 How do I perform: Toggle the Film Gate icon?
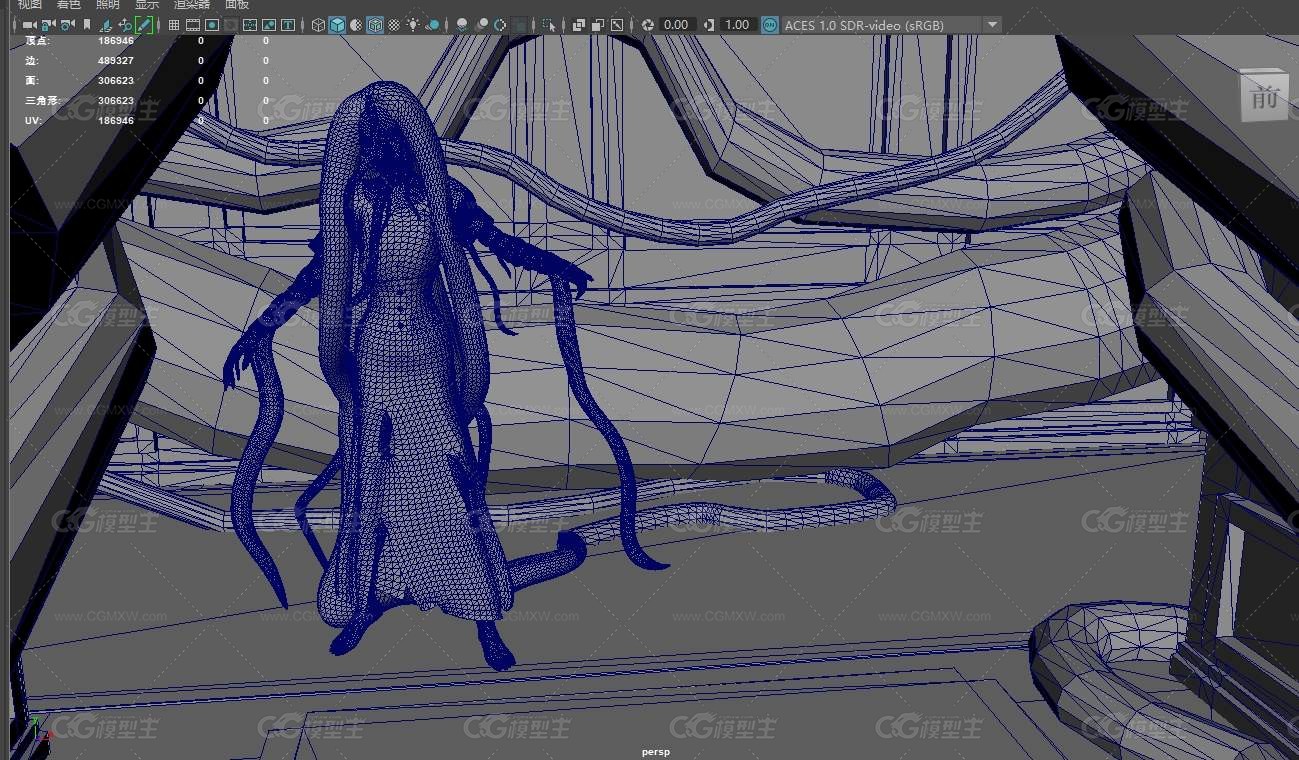(193, 25)
